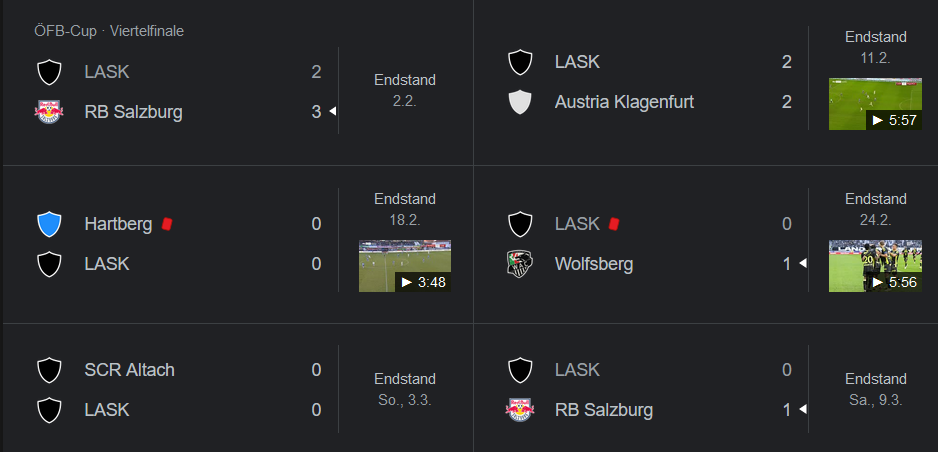This screenshot has width=938, height=452.
Task: Select Endstand Sa., 9.3. match result
Action: coord(875,389)
